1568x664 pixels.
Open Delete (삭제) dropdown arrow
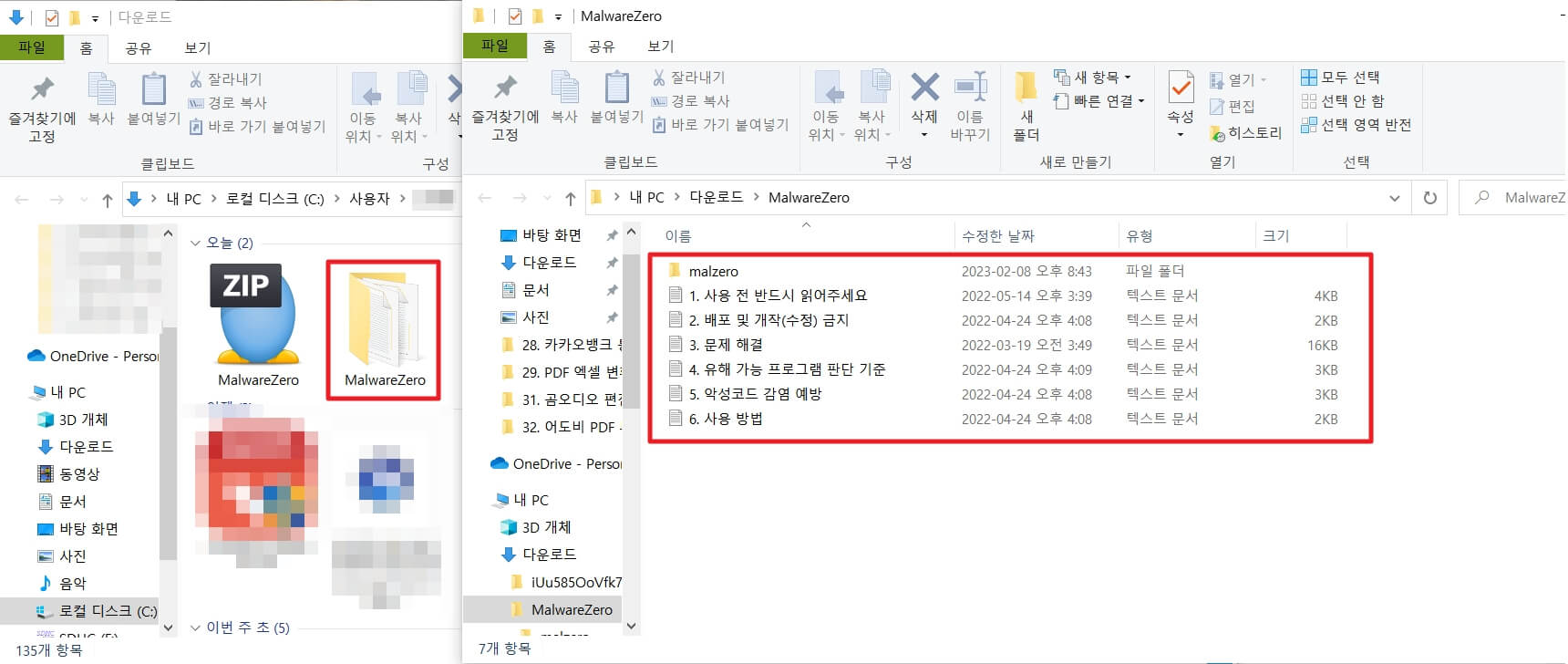tap(924, 135)
